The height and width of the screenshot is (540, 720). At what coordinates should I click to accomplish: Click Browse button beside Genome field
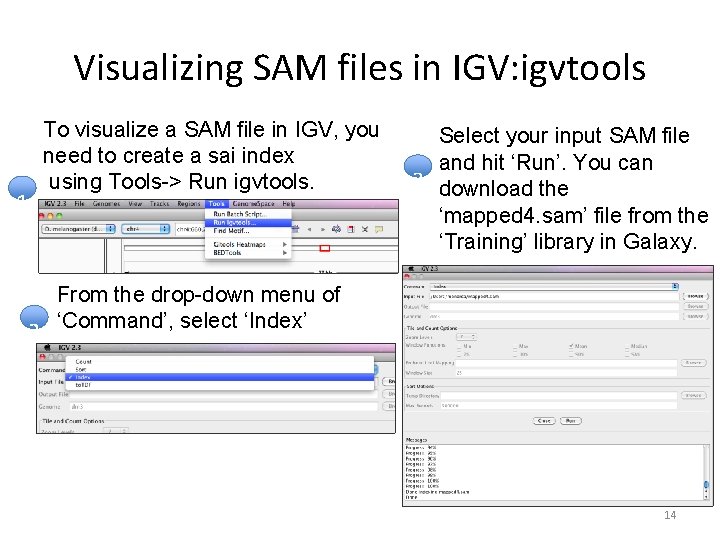pyautogui.click(x=695, y=316)
